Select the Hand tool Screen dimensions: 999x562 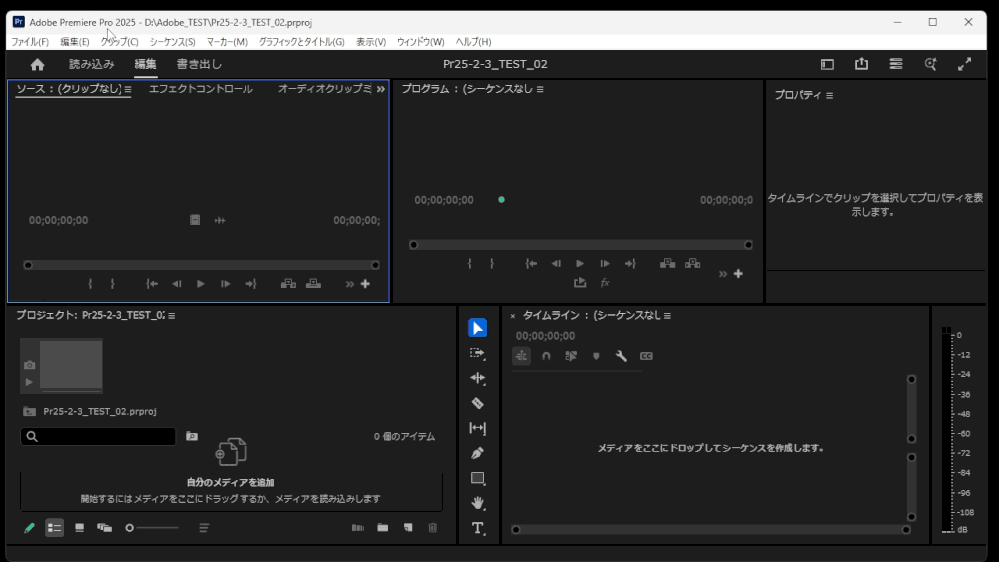tap(477, 503)
